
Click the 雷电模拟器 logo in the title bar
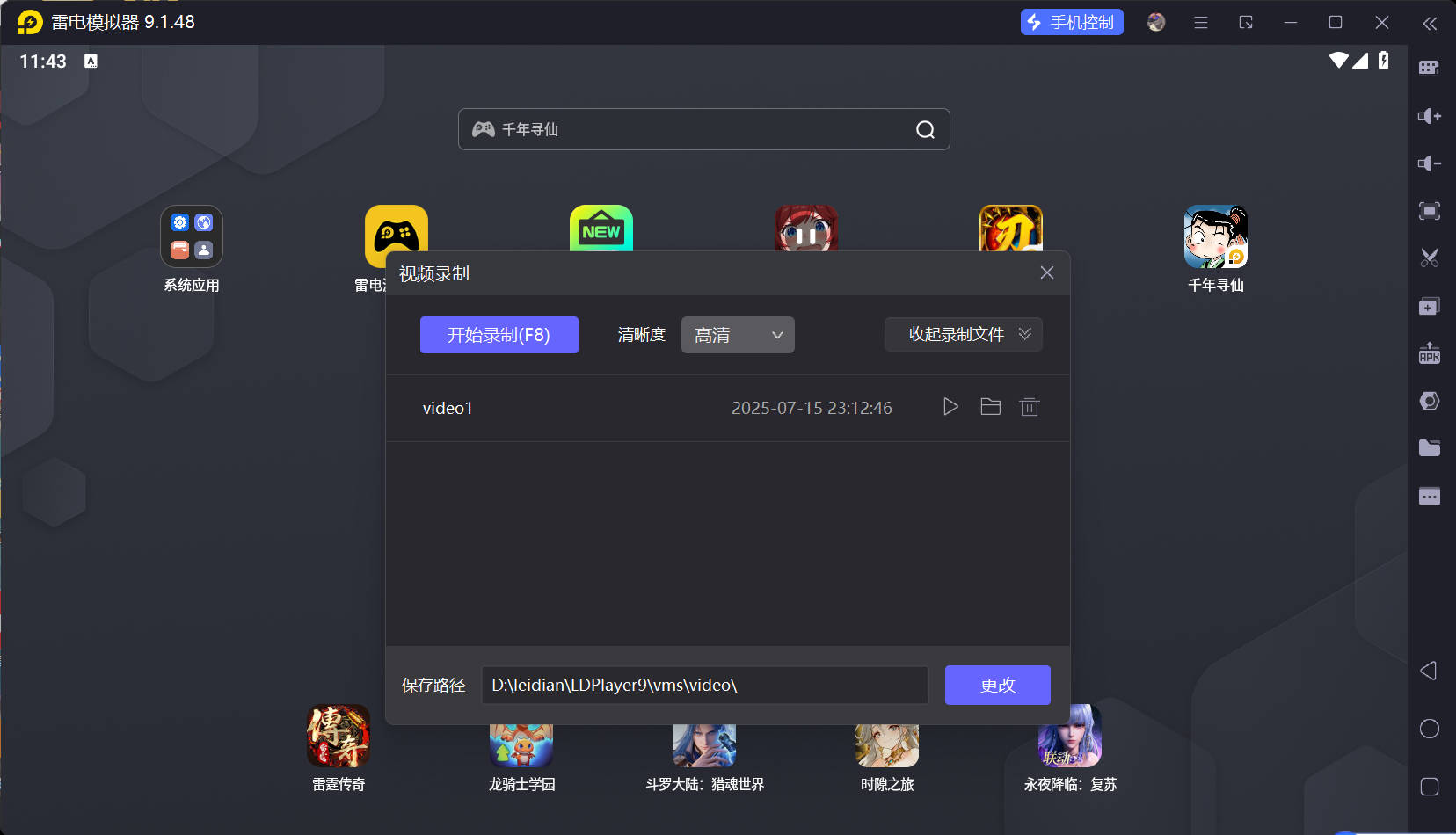30,22
